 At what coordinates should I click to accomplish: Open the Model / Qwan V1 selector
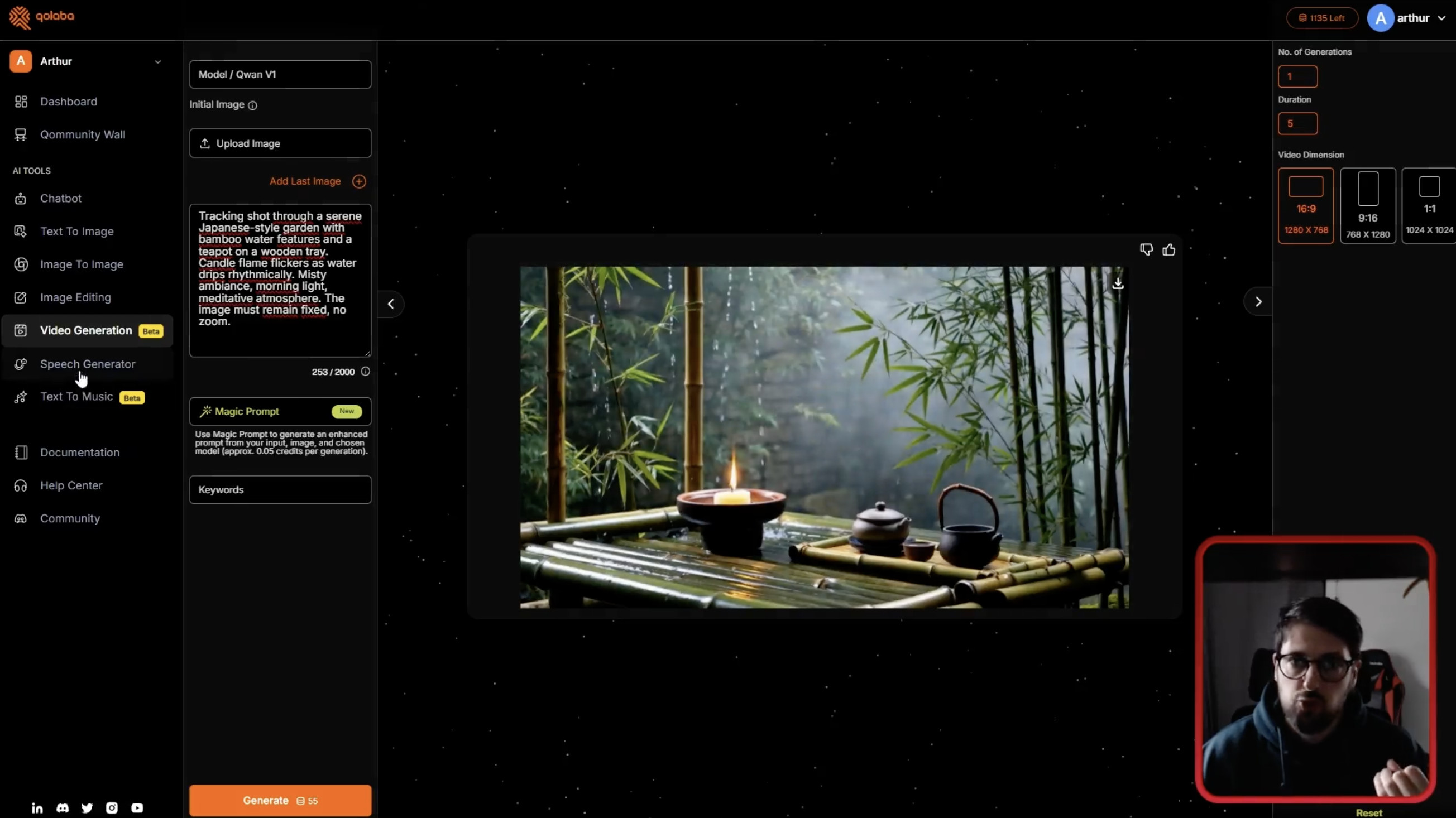tap(280, 75)
